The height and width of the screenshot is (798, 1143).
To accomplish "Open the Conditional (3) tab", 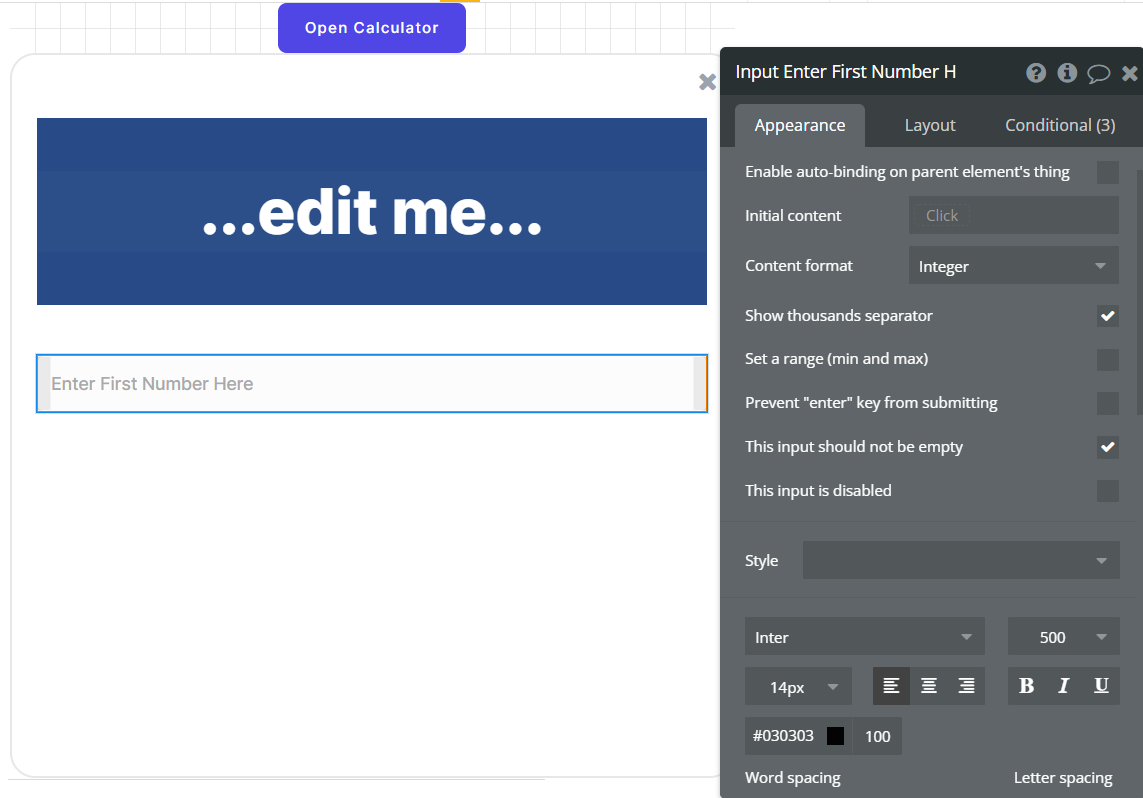I will 1059,125.
